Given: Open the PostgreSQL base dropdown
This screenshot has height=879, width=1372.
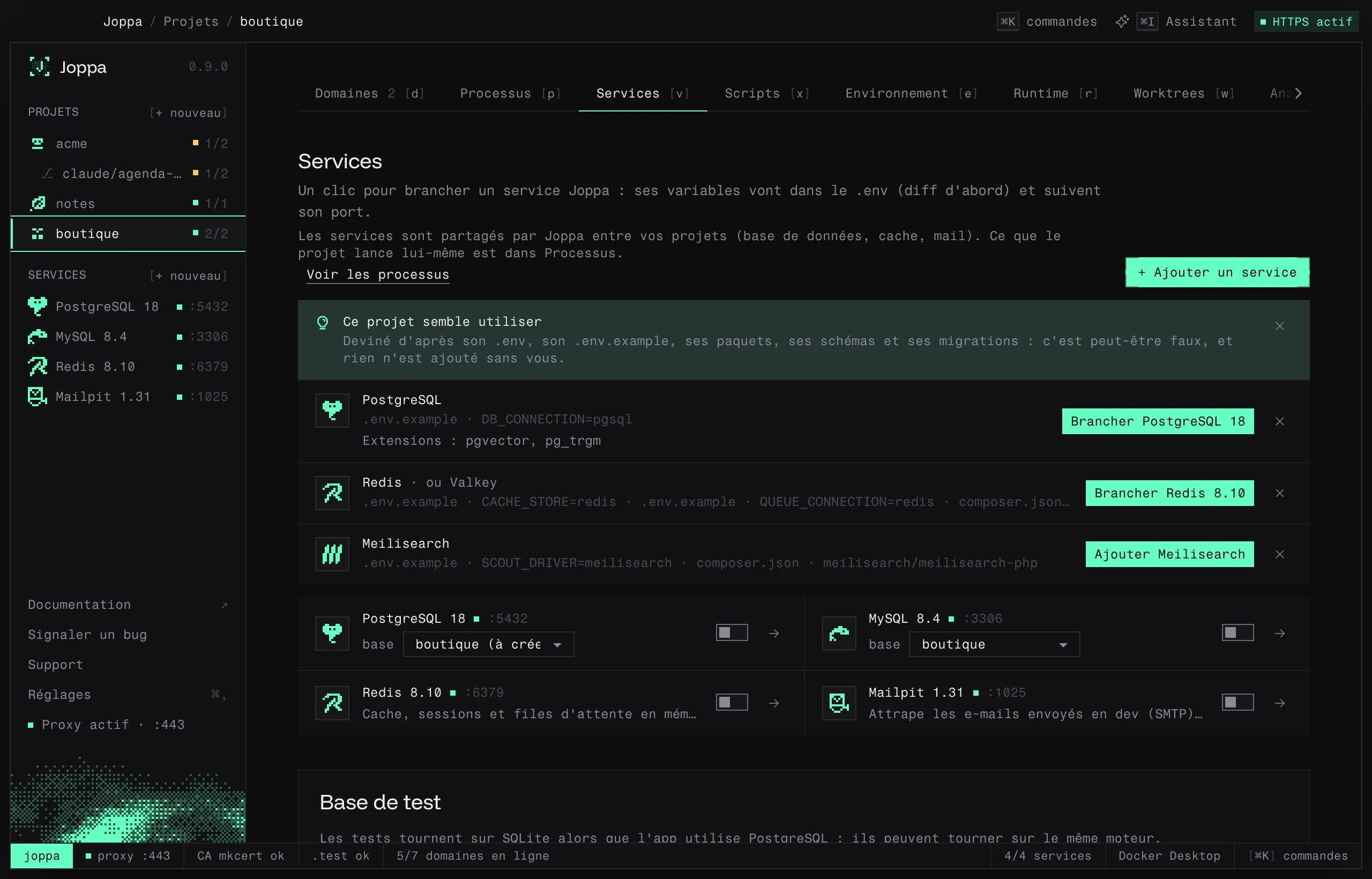Looking at the screenshot, I should pos(489,644).
